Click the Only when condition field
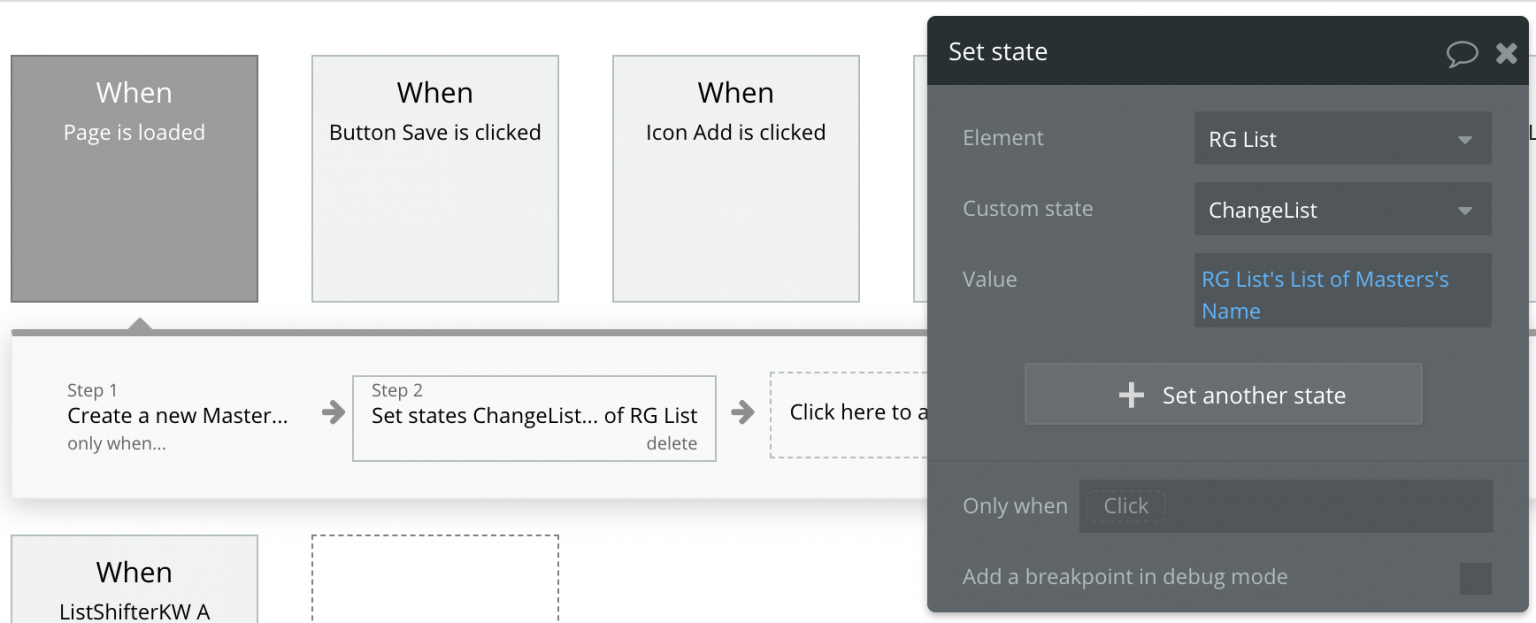The height and width of the screenshot is (623, 1536). pyautogui.click(x=1285, y=506)
